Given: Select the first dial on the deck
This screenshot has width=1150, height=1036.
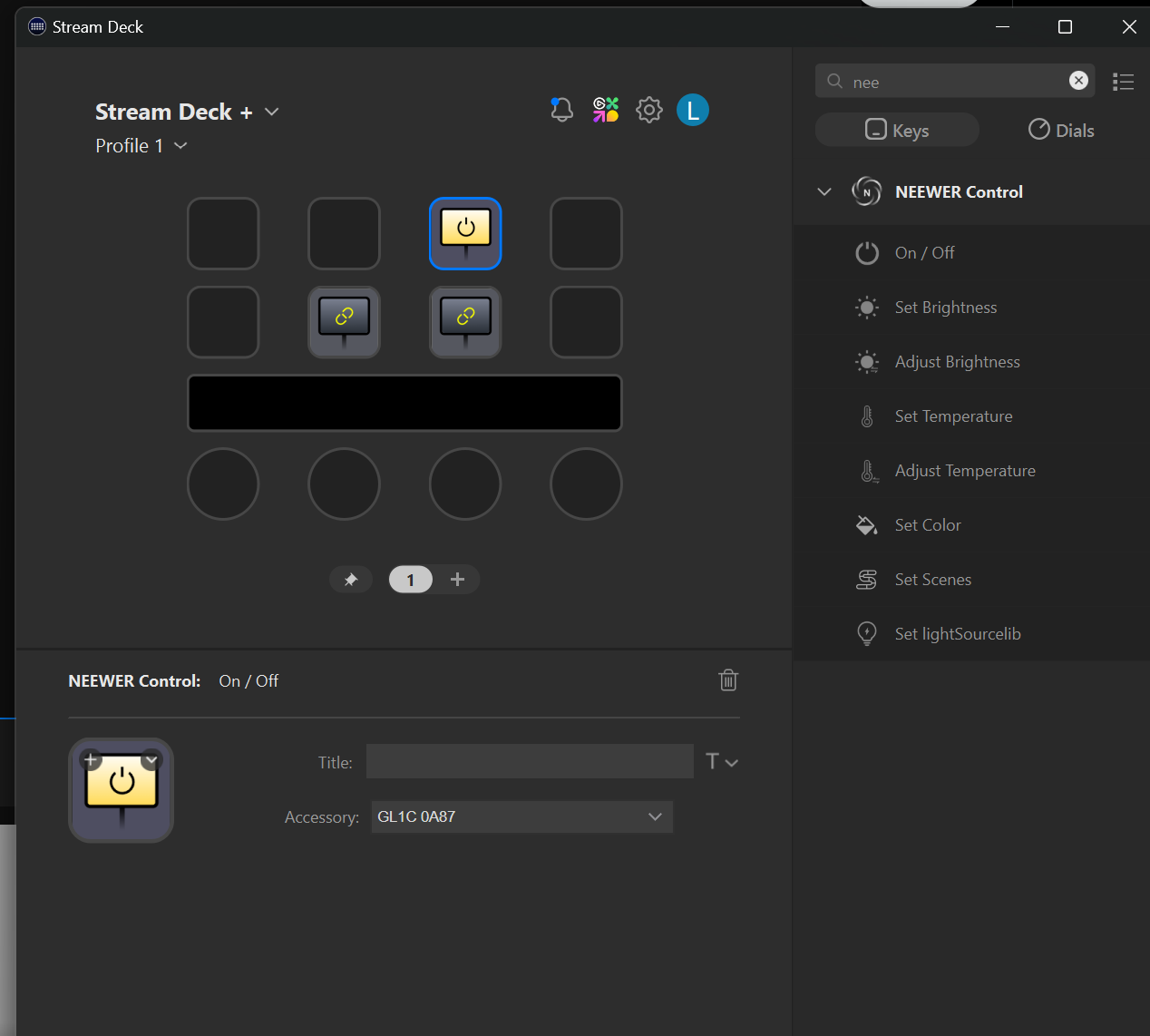Looking at the screenshot, I should click(223, 484).
